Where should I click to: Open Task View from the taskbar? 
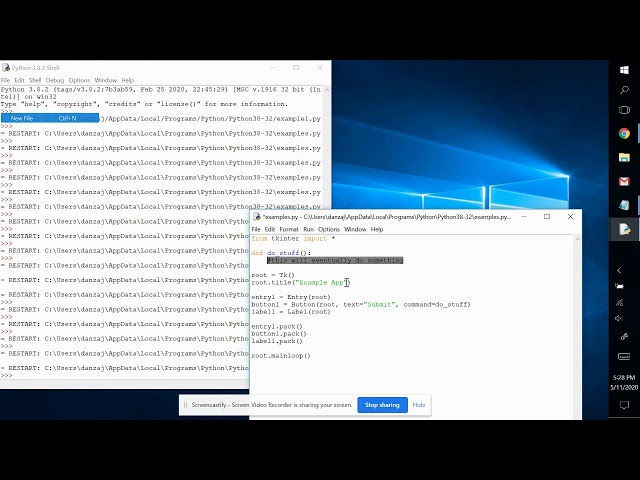tap(624, 110)
